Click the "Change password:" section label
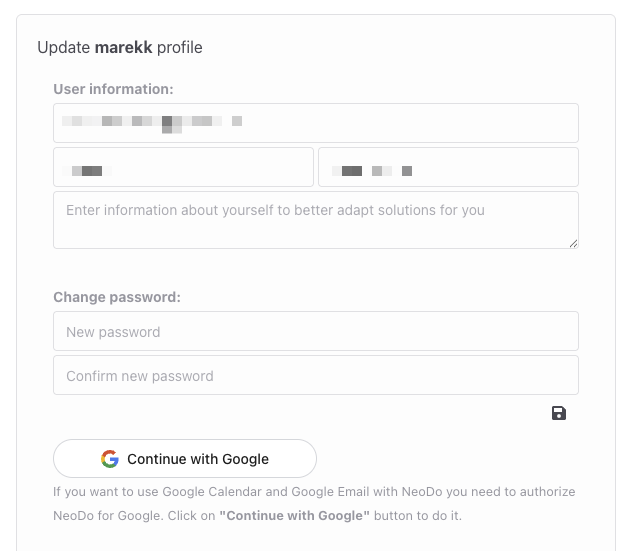The width and height of the screenshot is (639, 551). [x=117, y=297]
